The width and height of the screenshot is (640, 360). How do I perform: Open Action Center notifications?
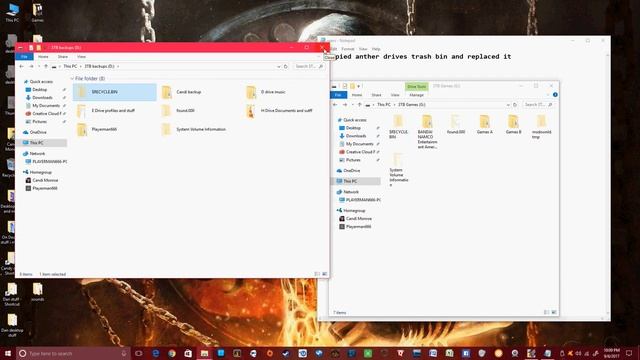[x=629, y=353]
